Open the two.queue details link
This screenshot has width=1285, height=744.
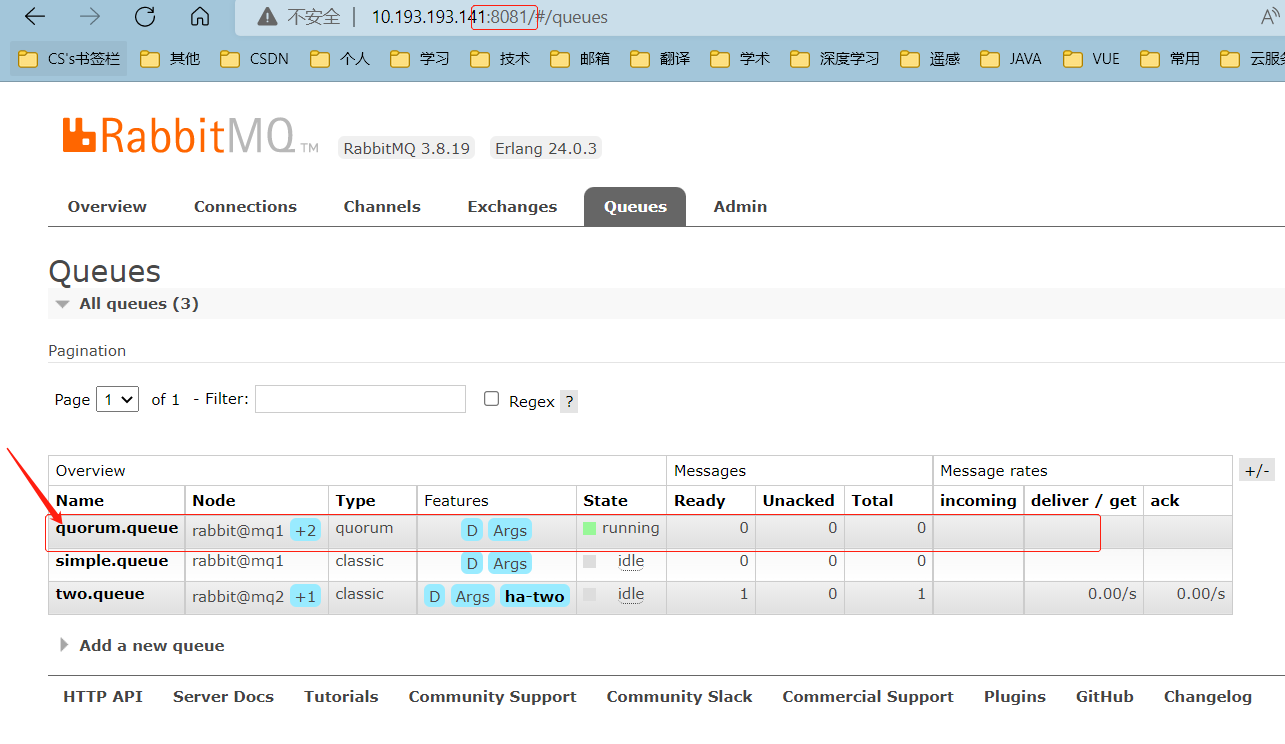tap(100, 594)
